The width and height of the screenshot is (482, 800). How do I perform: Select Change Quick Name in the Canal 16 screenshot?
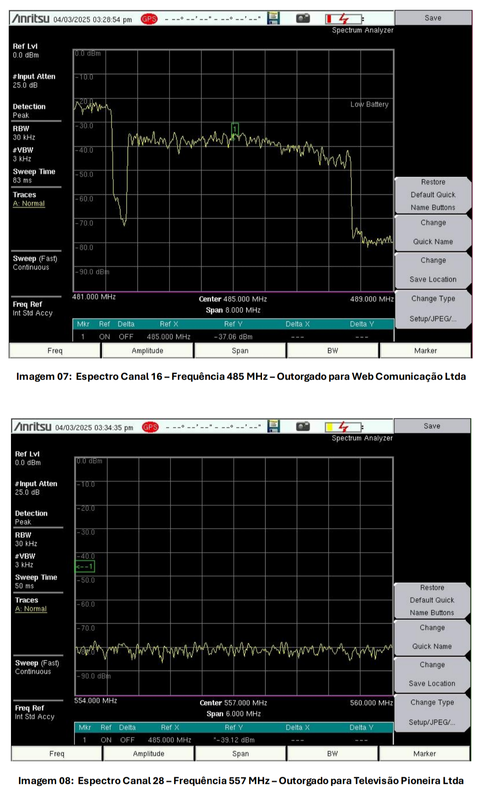pyautogui.click(x=433, y=232)
